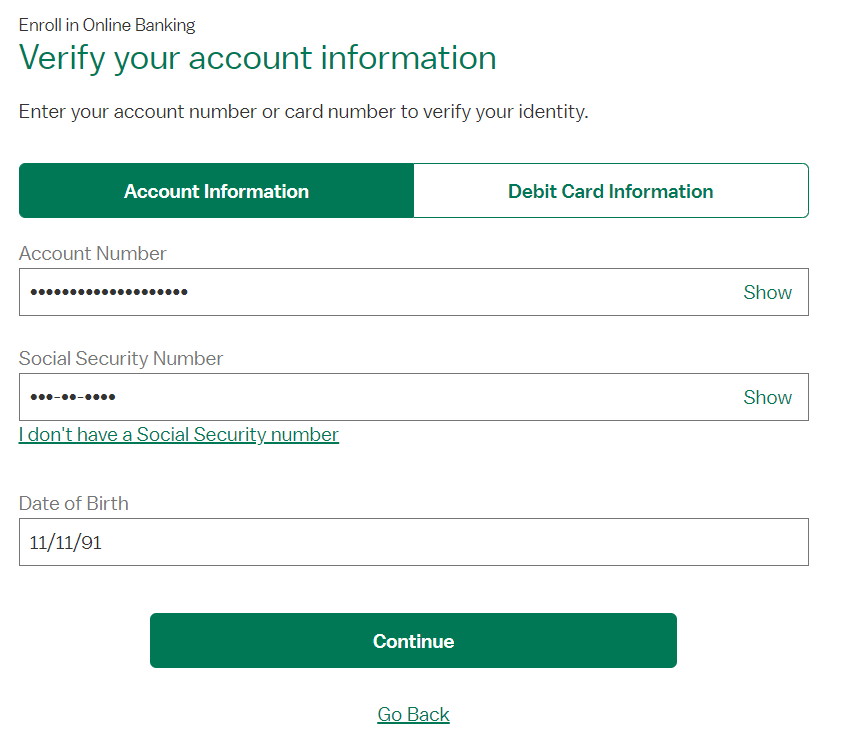Select the Date of Birth input box
Viewport: 861px width, 756px height.
click(x=413, y=542)
